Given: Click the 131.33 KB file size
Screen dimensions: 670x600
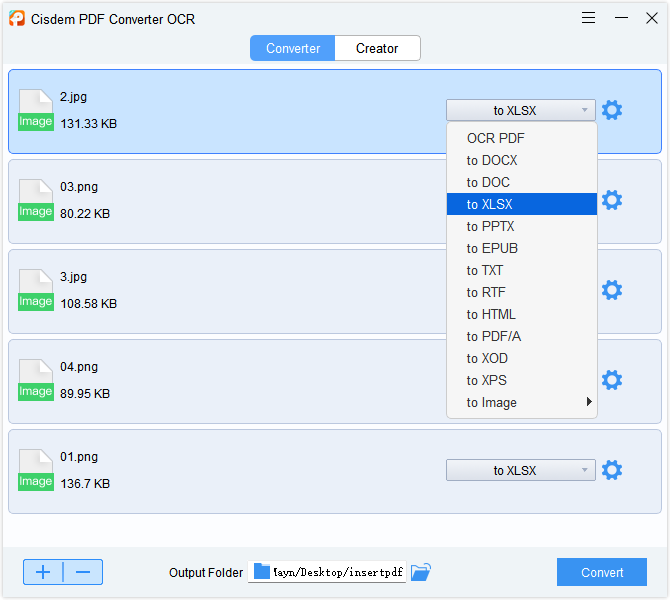Looking at the screenshot, I should coord(88,124).
